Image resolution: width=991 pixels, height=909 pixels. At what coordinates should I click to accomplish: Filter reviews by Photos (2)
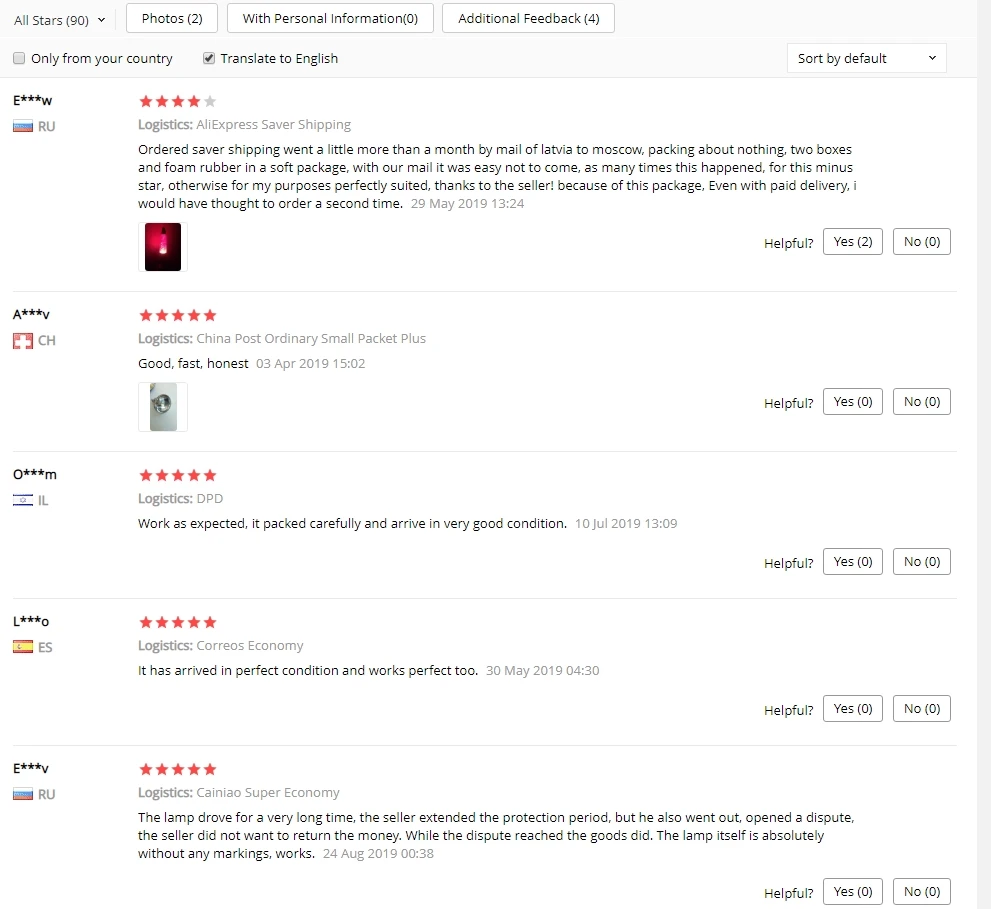click(x=172, y=18)
